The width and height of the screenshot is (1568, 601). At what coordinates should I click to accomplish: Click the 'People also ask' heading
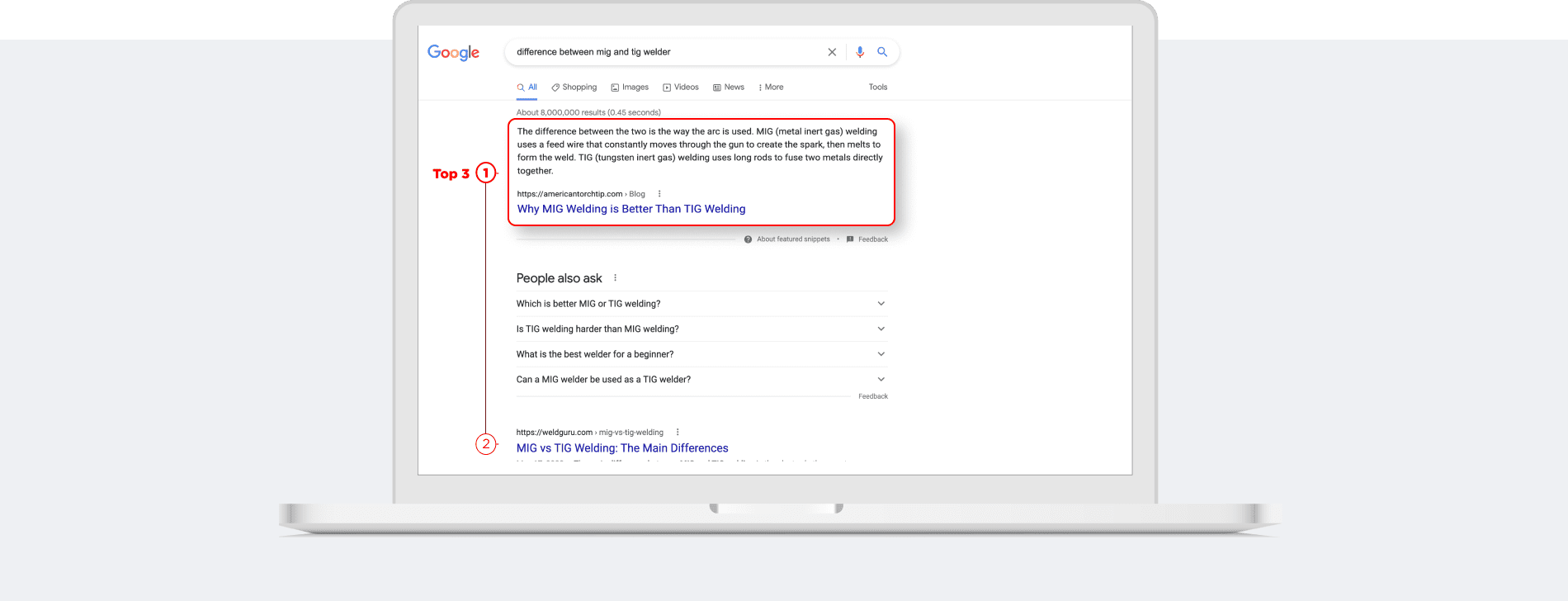pos(560,278)
